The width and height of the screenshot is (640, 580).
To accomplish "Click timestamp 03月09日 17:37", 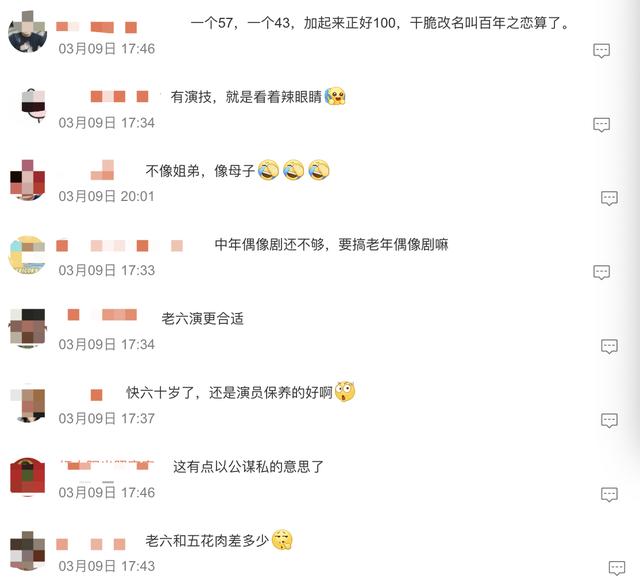I will (x=107, y=418).
